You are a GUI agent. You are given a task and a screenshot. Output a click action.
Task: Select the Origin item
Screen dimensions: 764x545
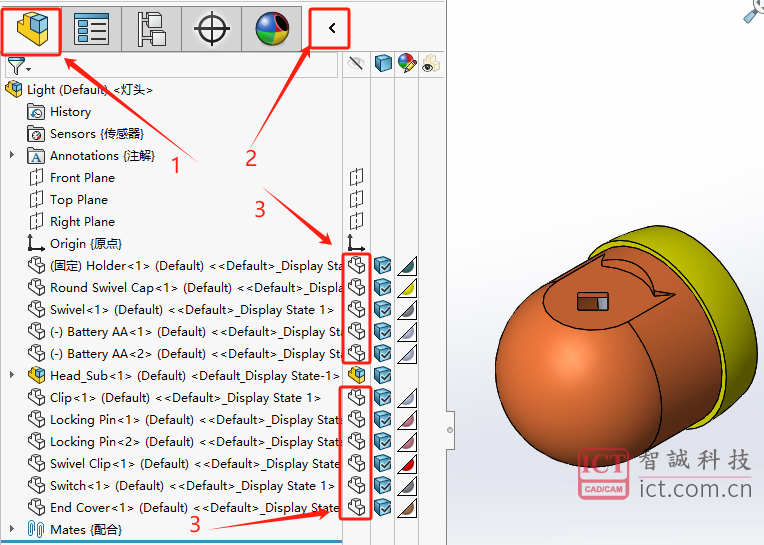coord(74,244)
